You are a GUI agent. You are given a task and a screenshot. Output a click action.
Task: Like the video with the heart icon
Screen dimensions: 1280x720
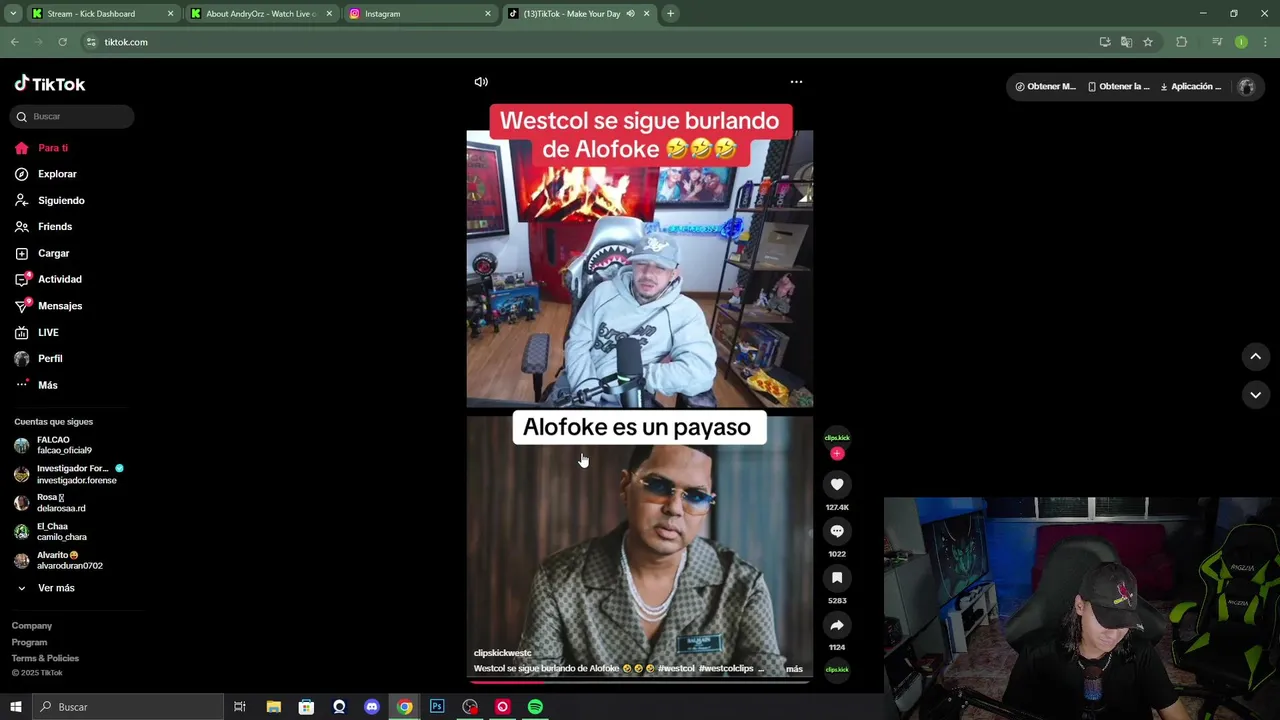point(837,484)
